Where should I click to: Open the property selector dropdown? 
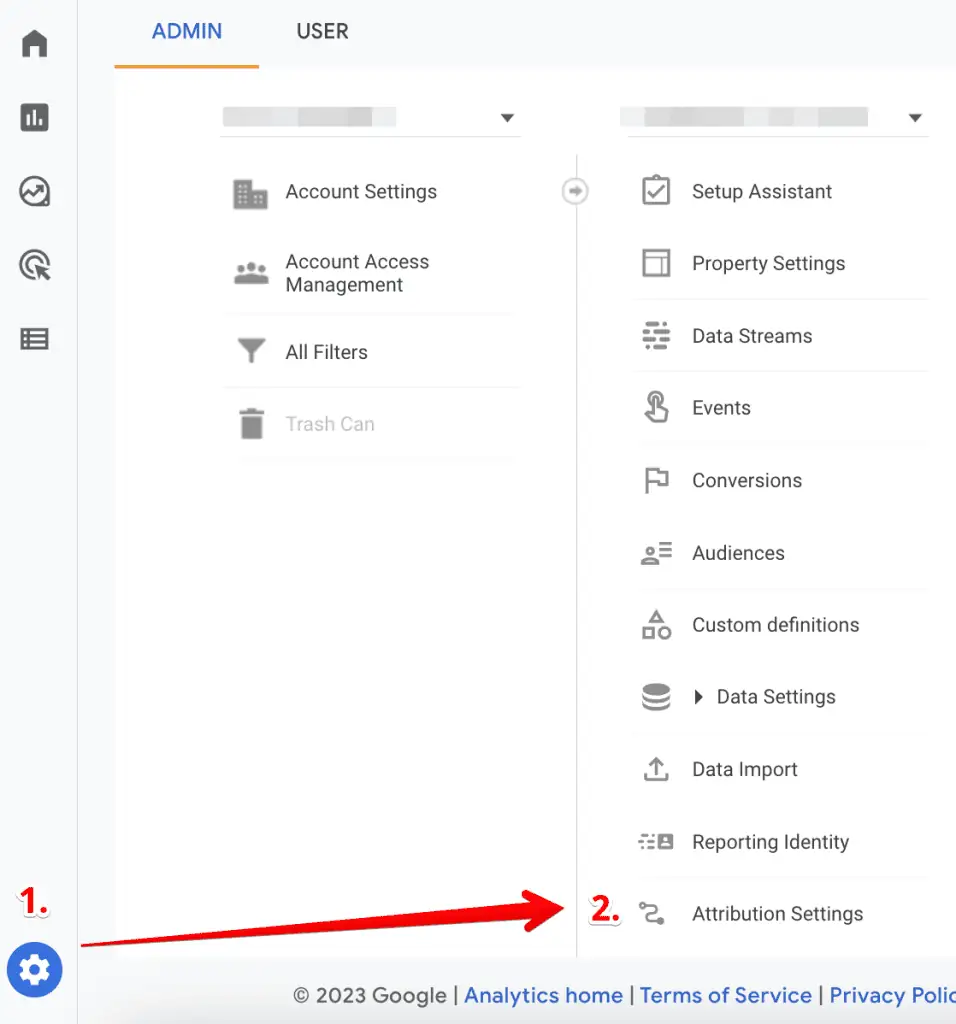915,117
